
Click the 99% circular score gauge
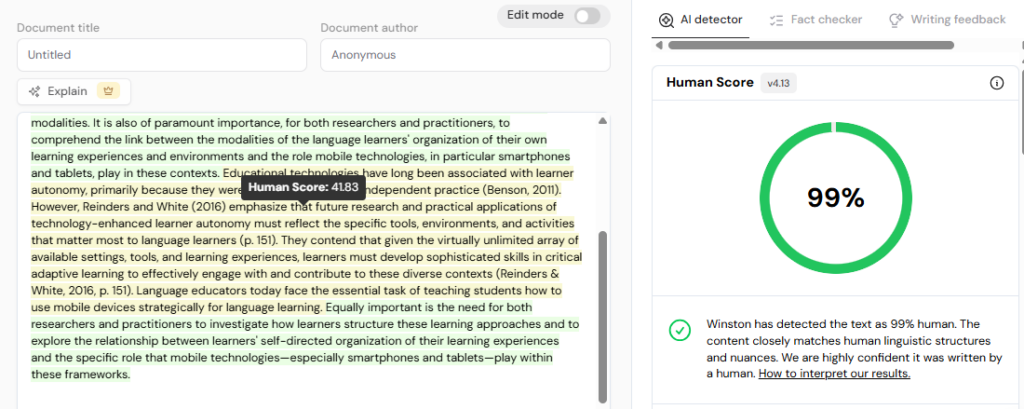coord(835,198)
